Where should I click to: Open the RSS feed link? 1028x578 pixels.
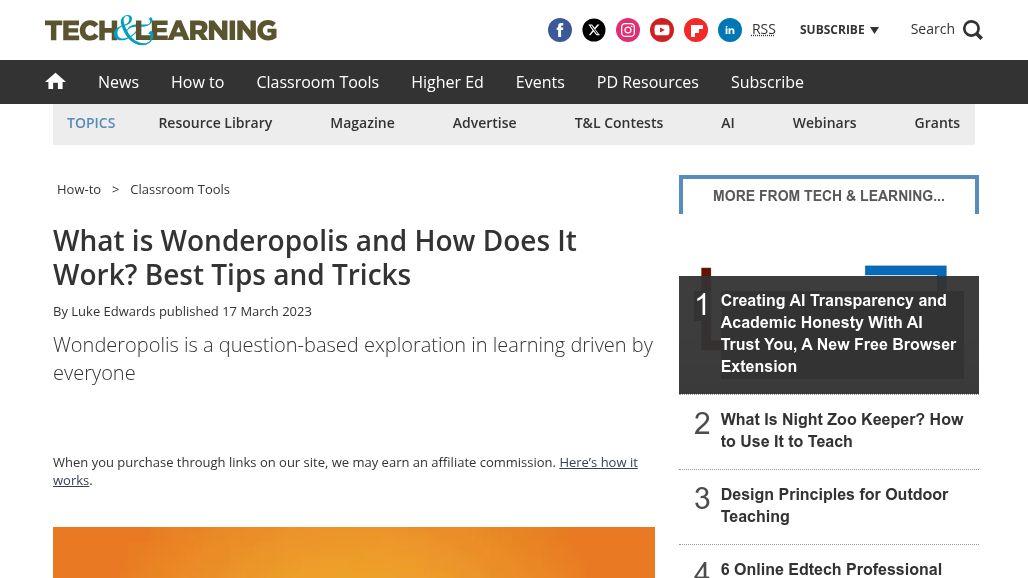click(763, 29)
